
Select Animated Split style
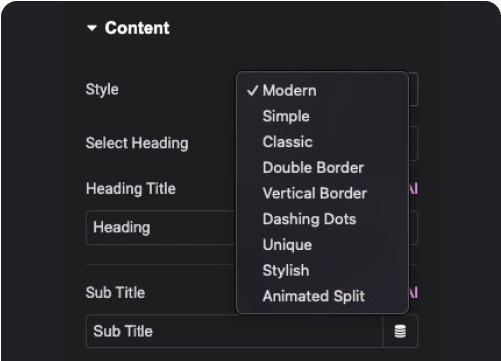click(314, 296)
